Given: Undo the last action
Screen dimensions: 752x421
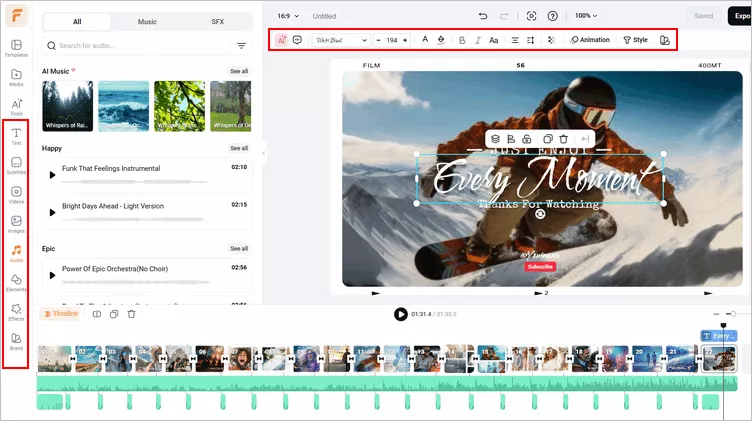Looking at the screenshot, I should click(x=483, y=16).
